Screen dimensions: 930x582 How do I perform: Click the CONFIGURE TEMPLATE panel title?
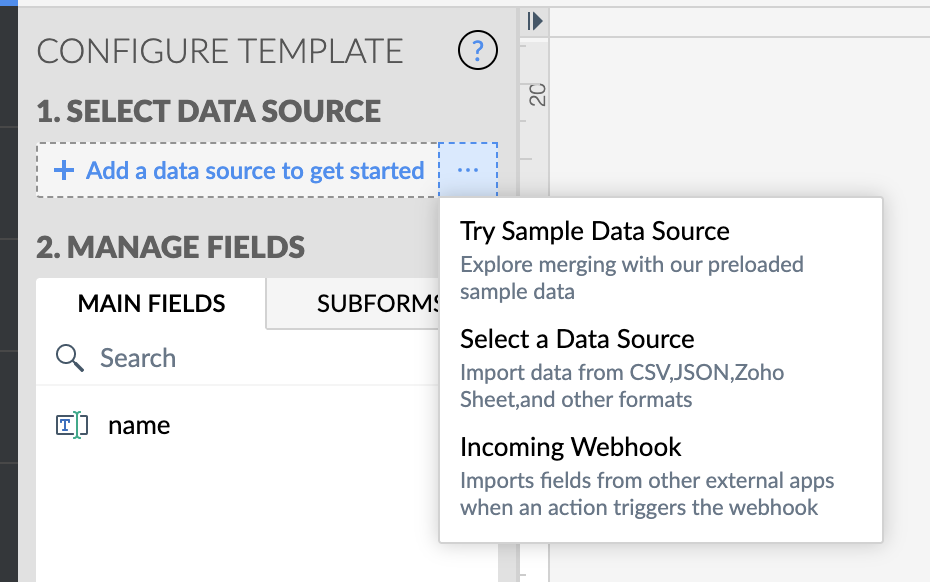tap(220, 50)
